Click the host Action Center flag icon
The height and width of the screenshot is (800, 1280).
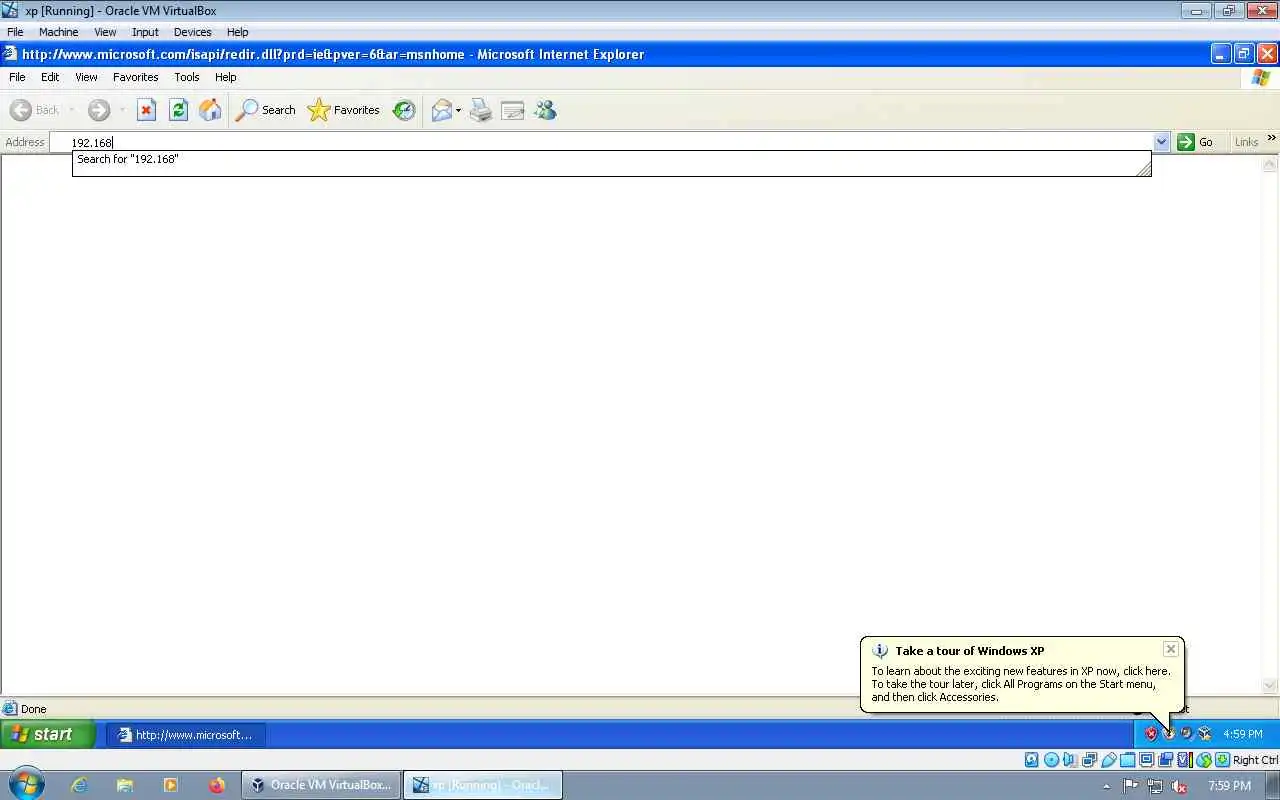(x=1131, y=786)
